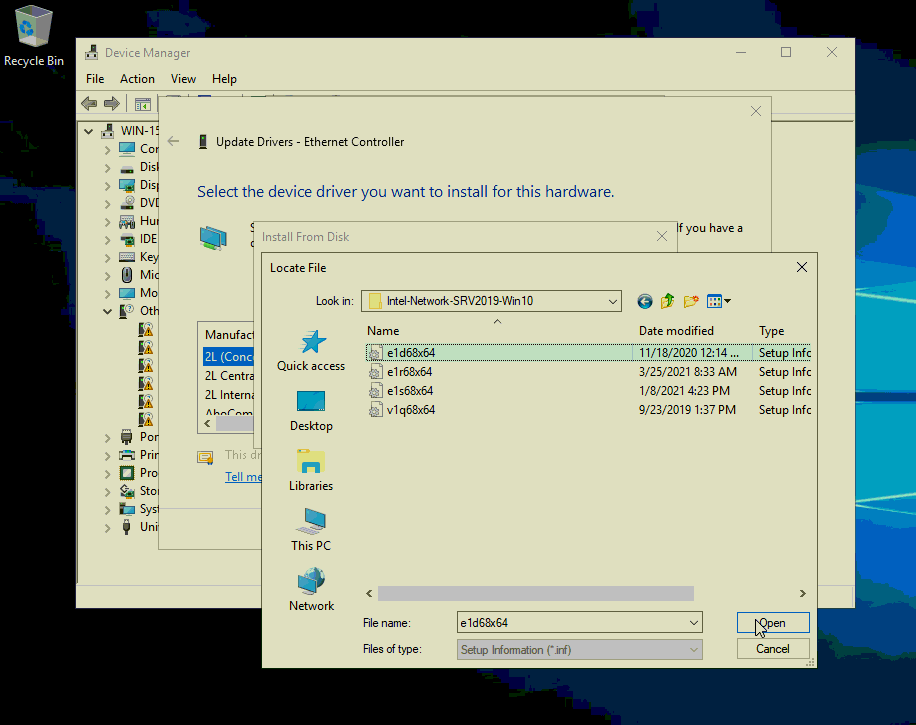916x725 pixels.
Task: Click the Quick access star icon
Action: click(x=311, y=343)
